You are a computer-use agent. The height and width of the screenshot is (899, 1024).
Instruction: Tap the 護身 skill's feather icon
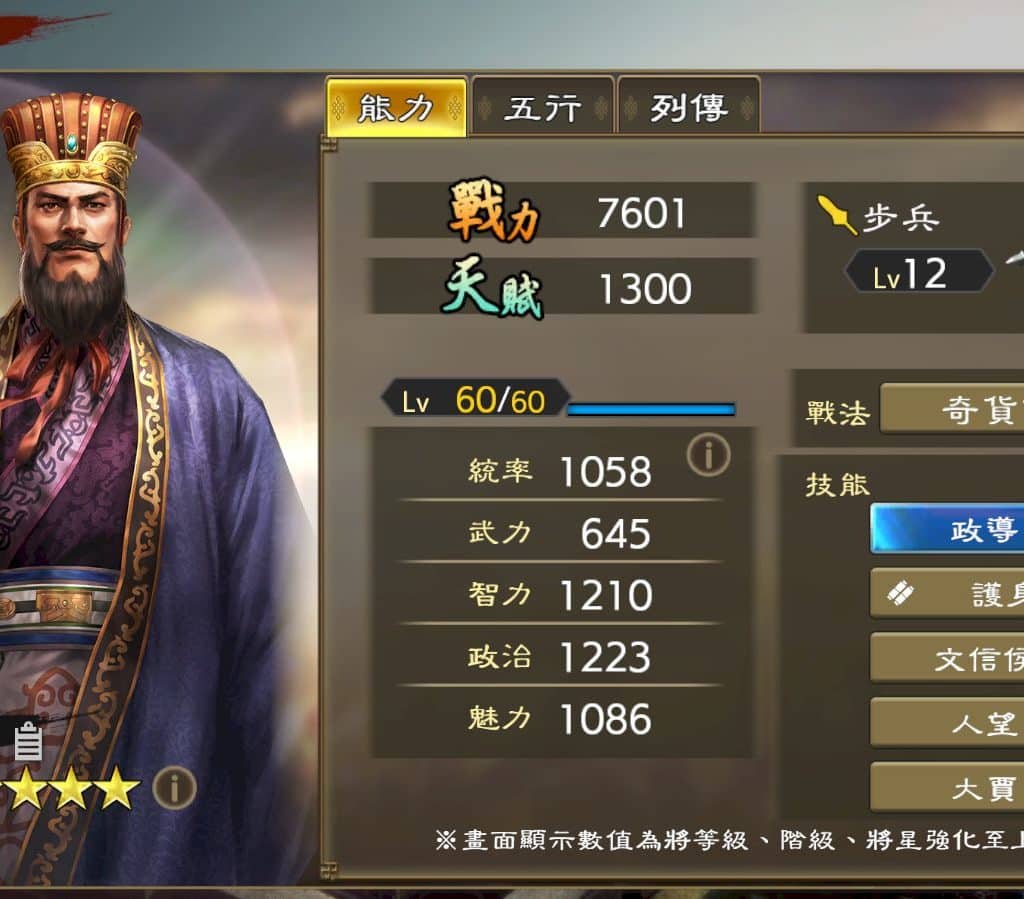click(900, 593)
